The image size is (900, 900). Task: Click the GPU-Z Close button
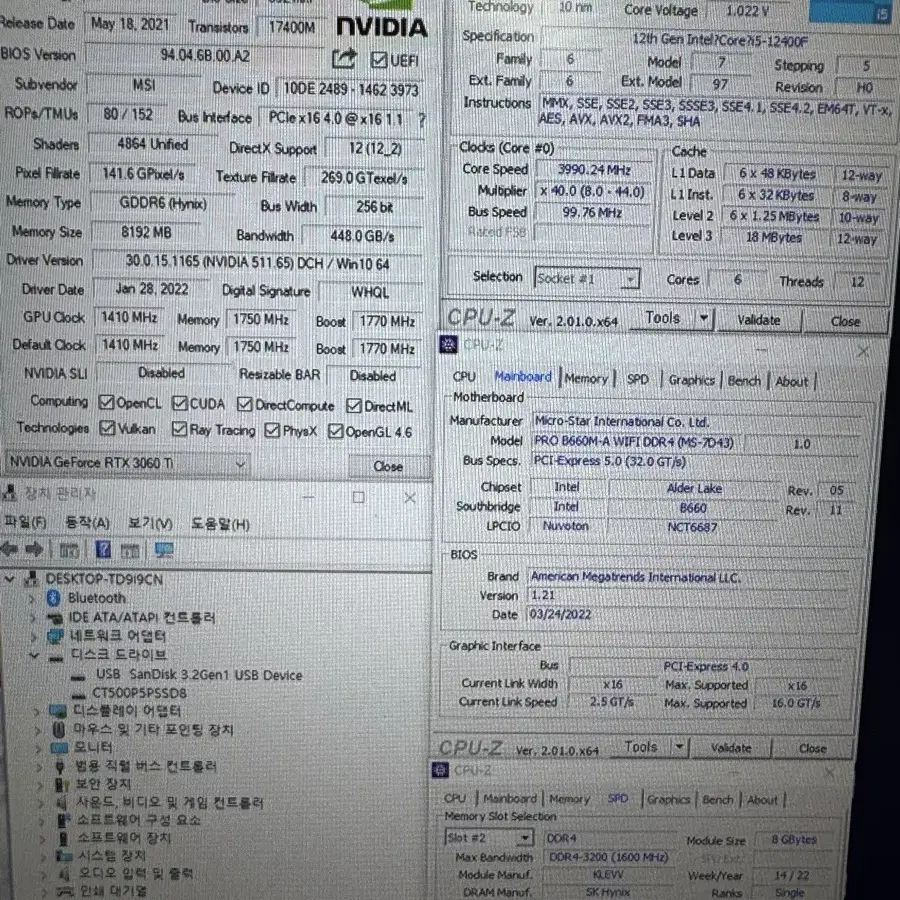388,466
